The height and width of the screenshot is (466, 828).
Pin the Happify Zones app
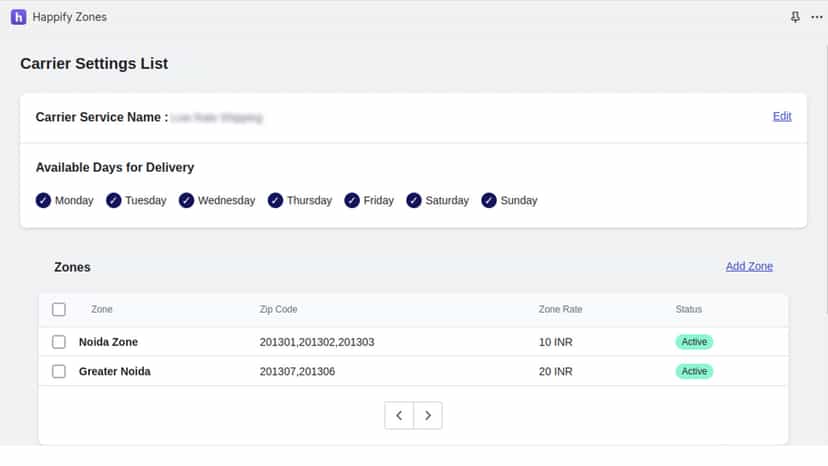(x=795, y=17)
